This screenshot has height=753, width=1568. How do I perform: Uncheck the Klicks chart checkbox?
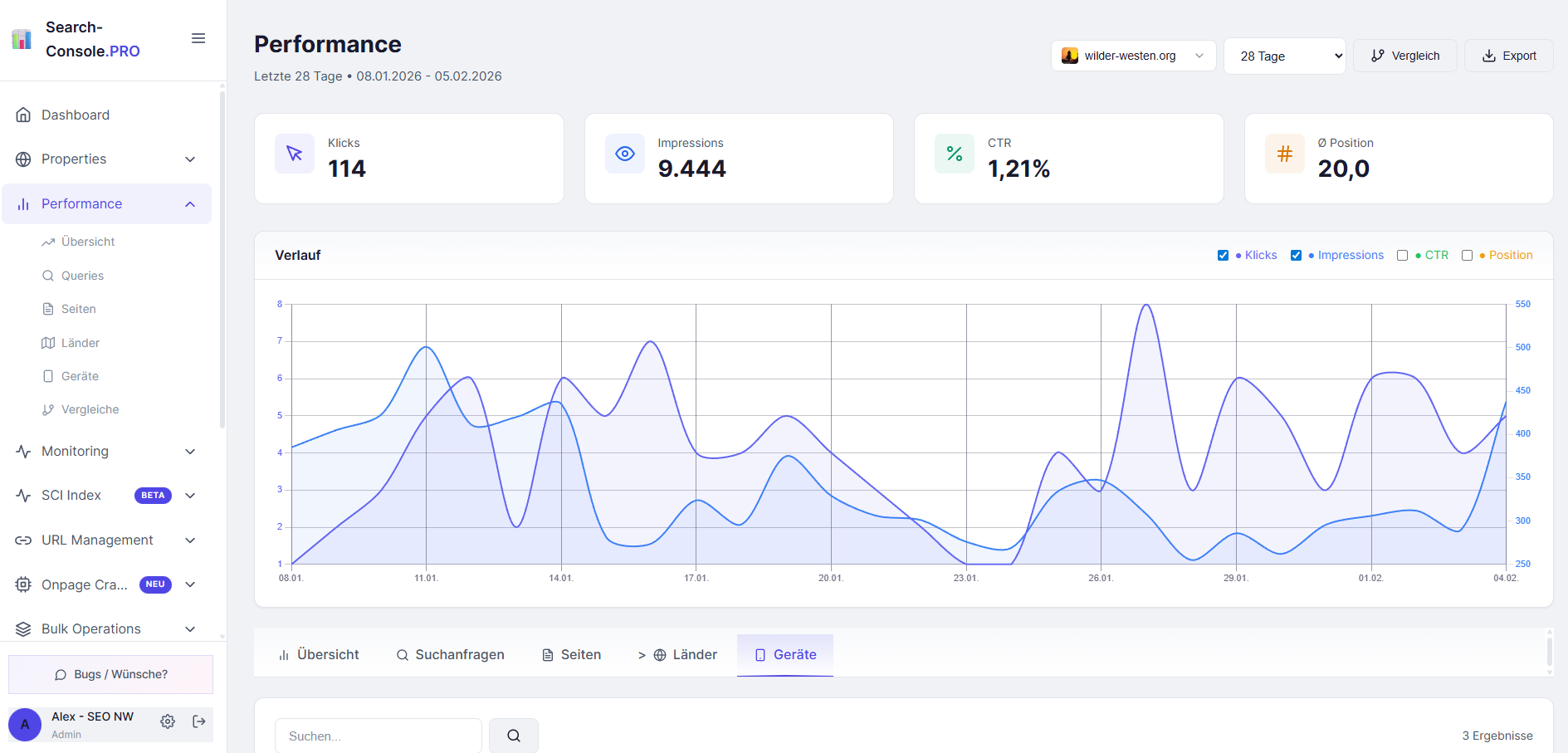click(1223, 256)
